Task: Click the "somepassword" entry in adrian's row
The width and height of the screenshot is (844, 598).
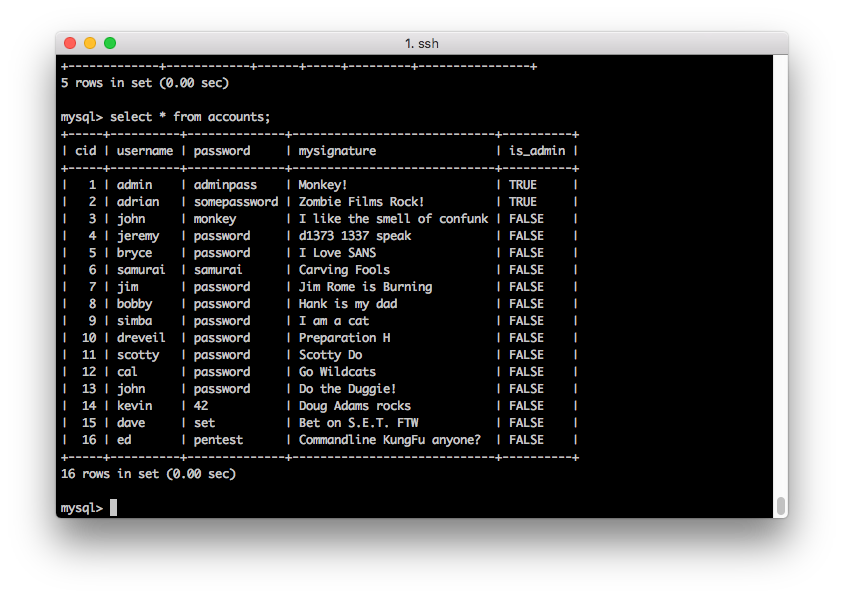Action: tap(236, 202)
